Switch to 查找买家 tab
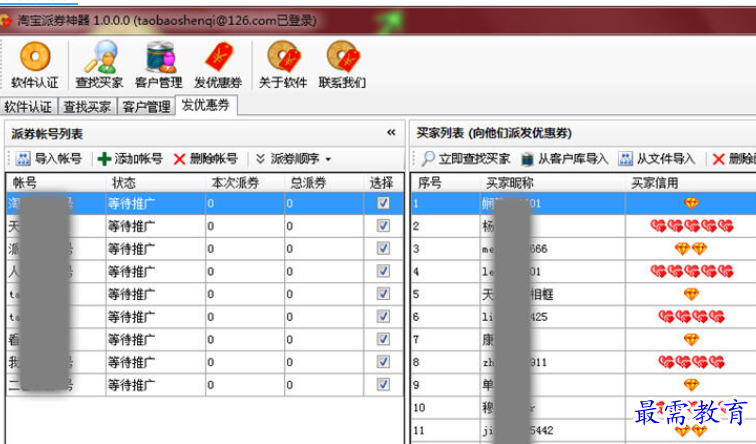 click(x=88, y=106)
